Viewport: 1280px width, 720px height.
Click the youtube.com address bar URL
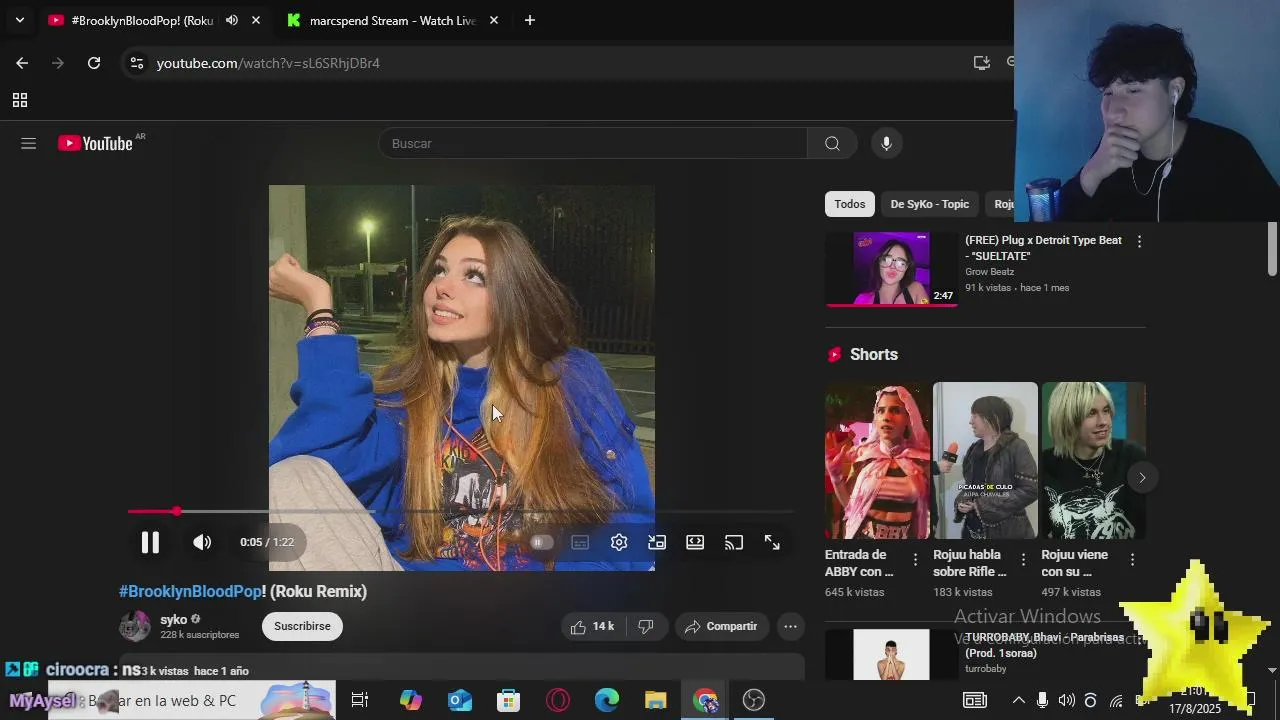coord(268,63)
